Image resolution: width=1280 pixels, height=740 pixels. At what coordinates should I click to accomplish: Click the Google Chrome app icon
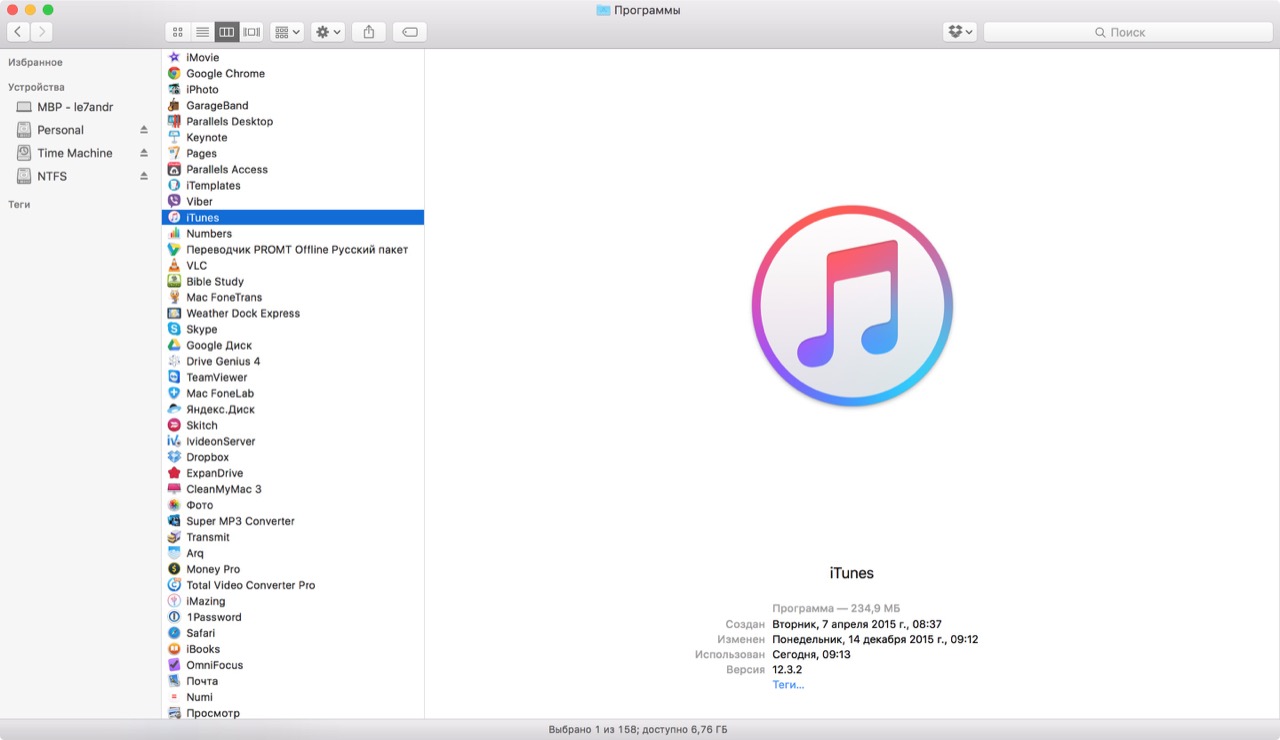click(174, 73)
